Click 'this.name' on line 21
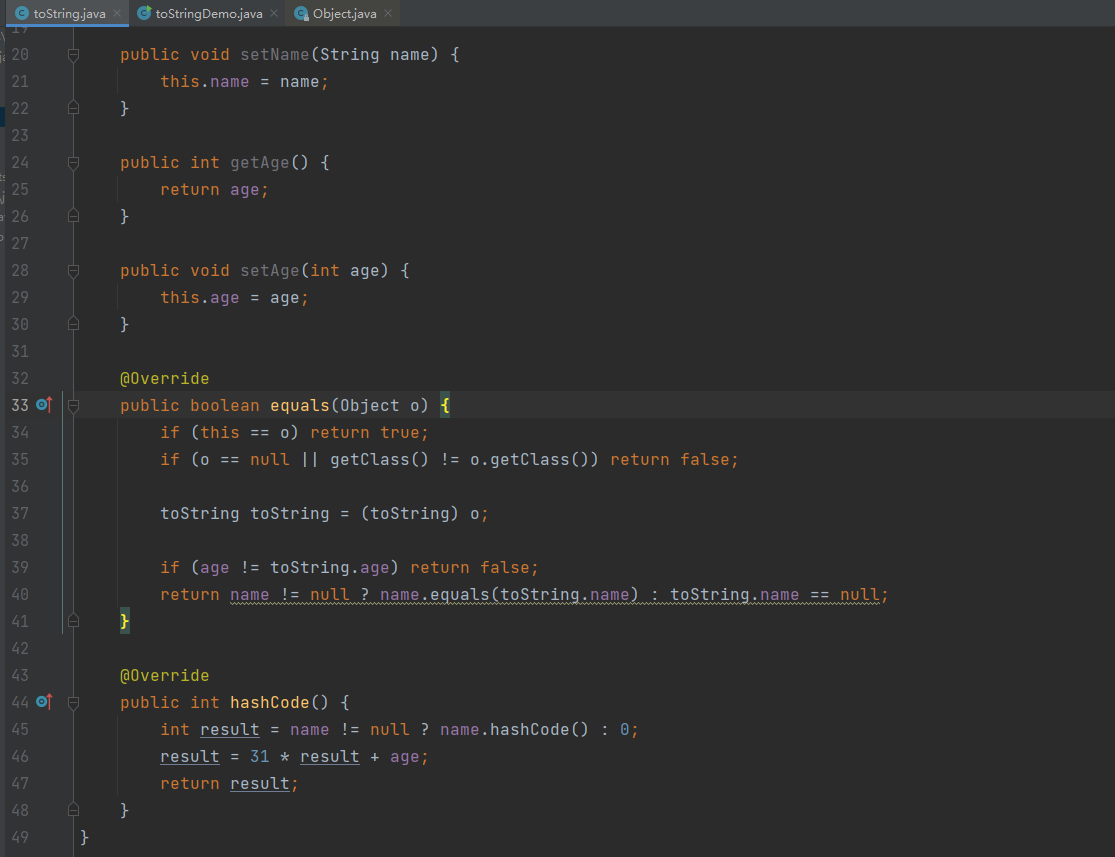The height and width of the screenshot is (857, 1115). pos(205,82)
